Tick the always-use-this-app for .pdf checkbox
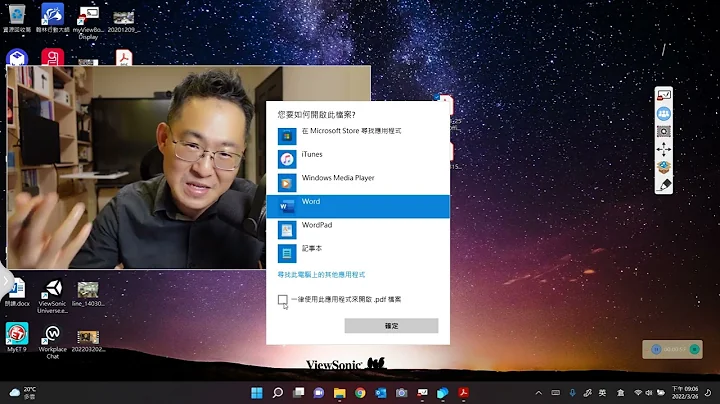 (x=282, y=299)
